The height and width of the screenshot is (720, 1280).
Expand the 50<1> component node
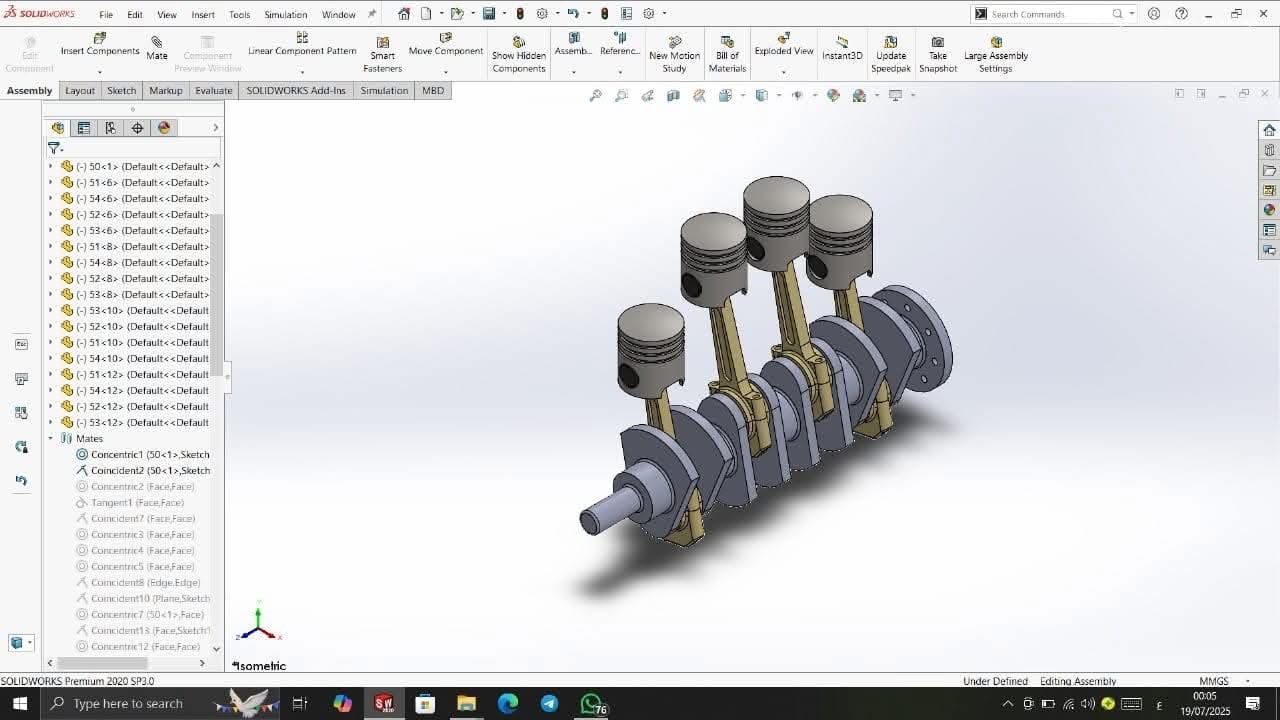[51, 166]
